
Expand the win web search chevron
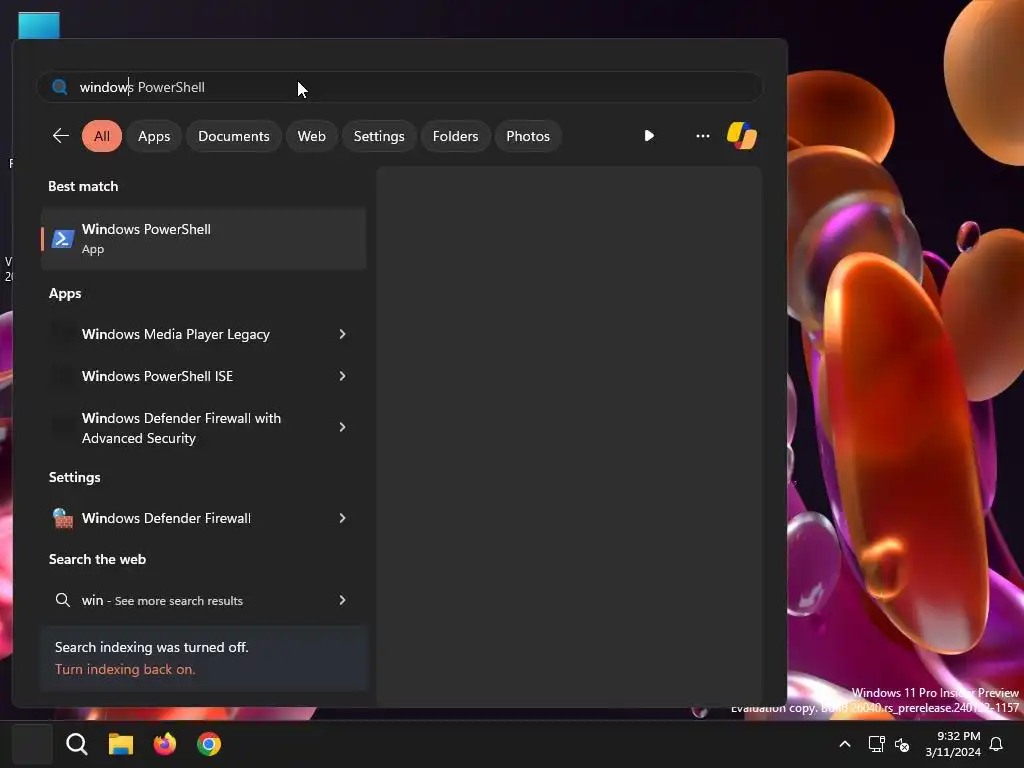(x=342, y=600)
